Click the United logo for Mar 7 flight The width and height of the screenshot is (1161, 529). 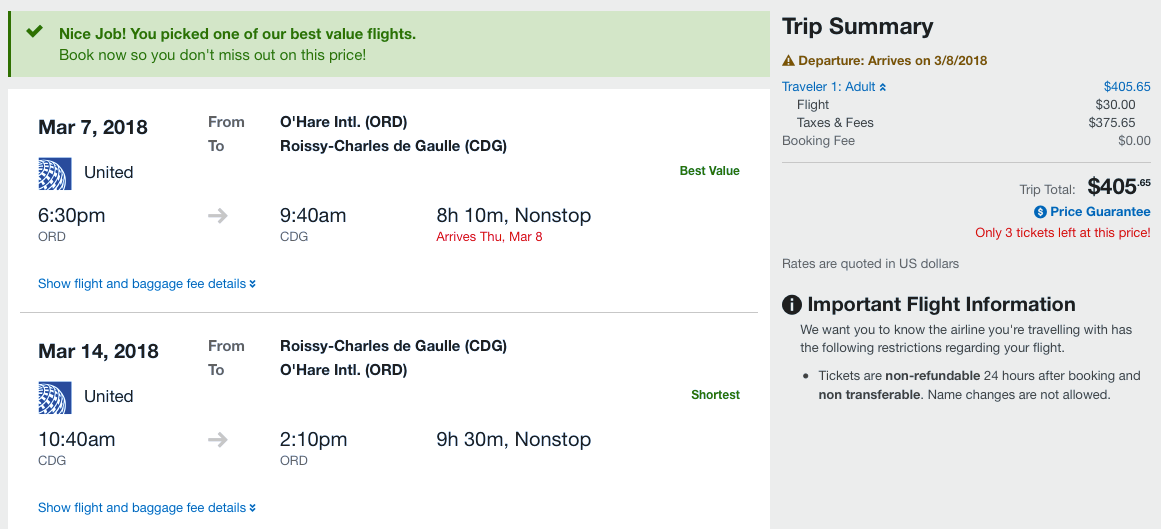click(54, 173)
